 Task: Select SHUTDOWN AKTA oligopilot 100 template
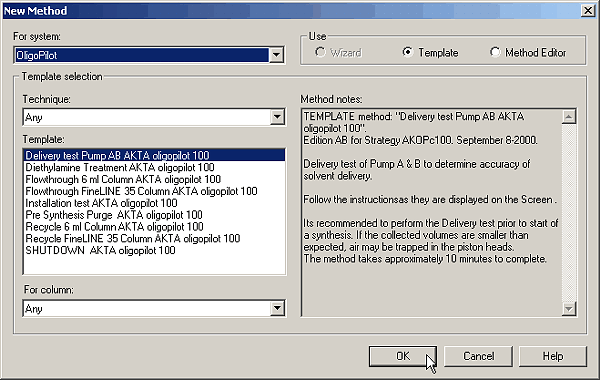click(x=154, y=250)
